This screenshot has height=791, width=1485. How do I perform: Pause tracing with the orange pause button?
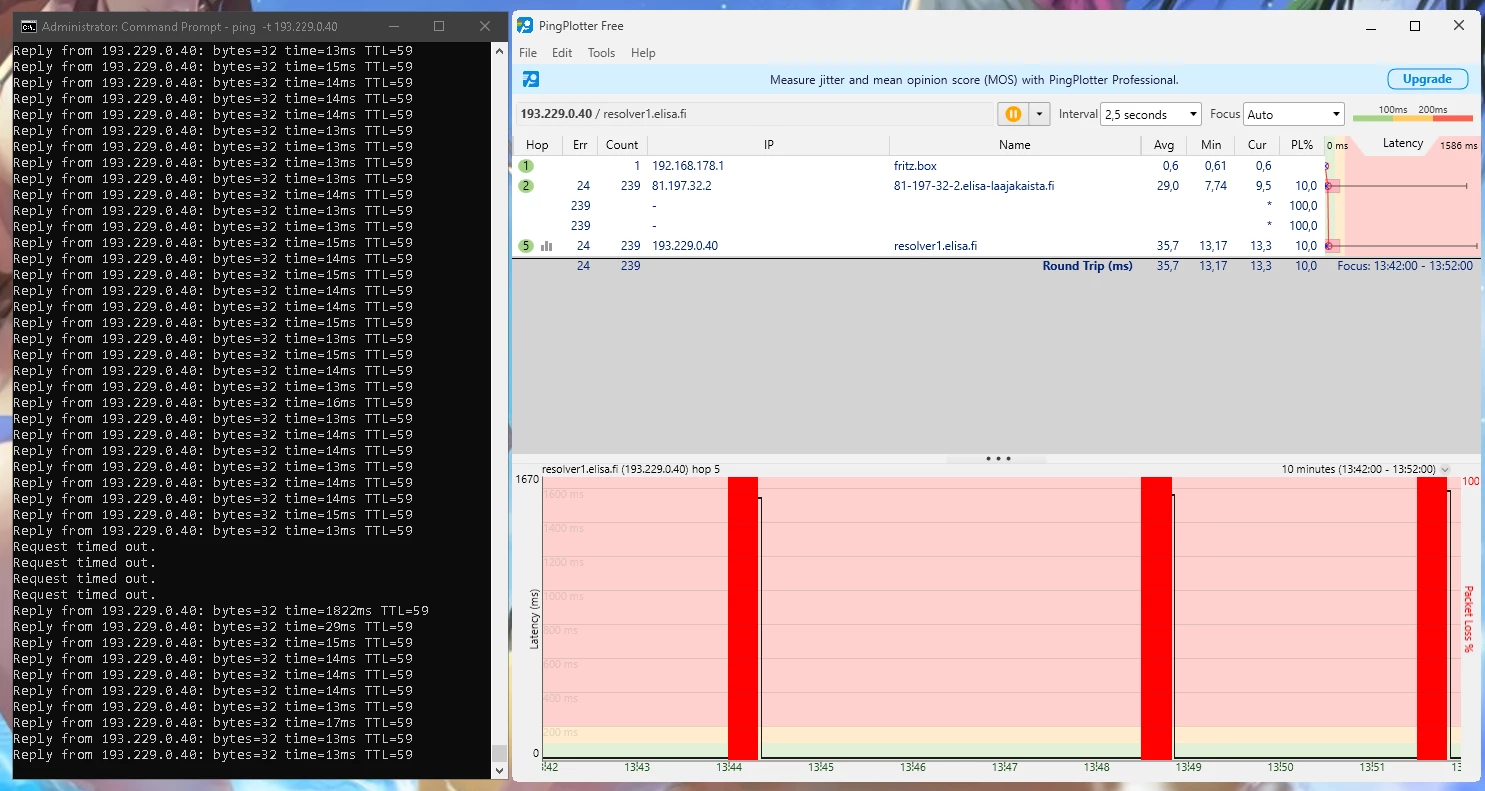pos(1013,114)
